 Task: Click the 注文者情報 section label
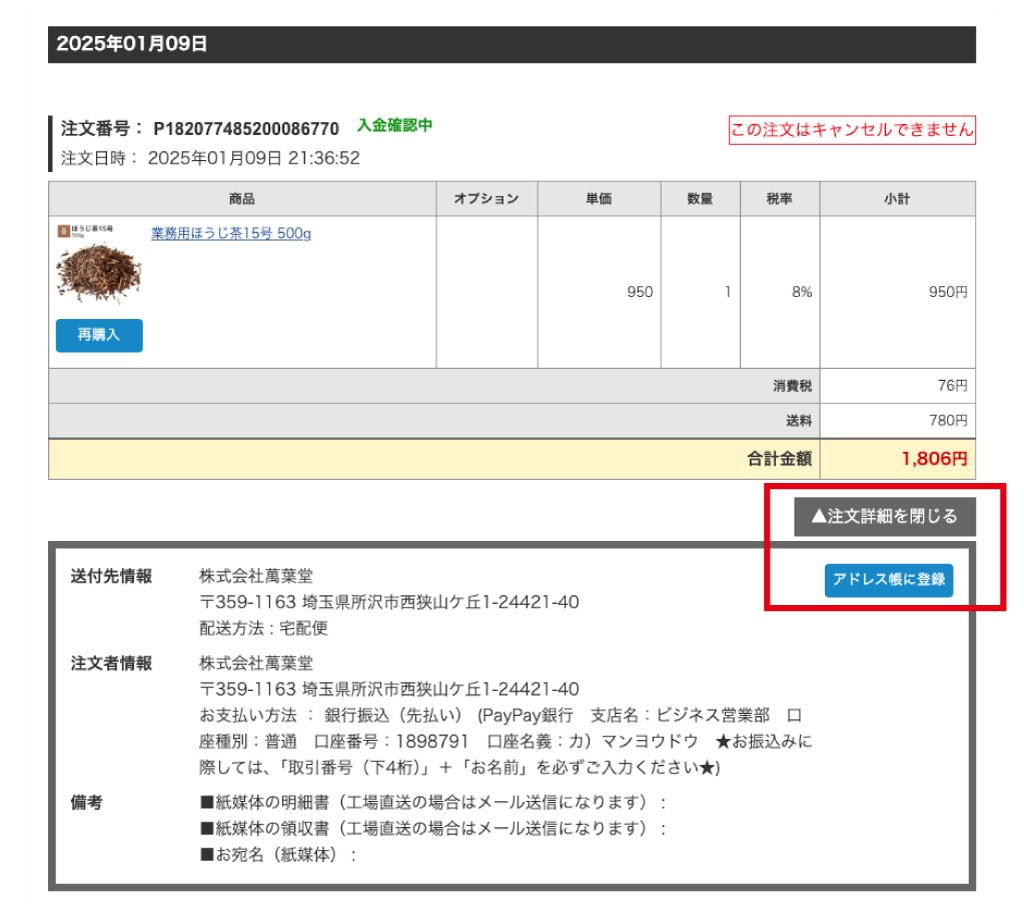[112, 663]
